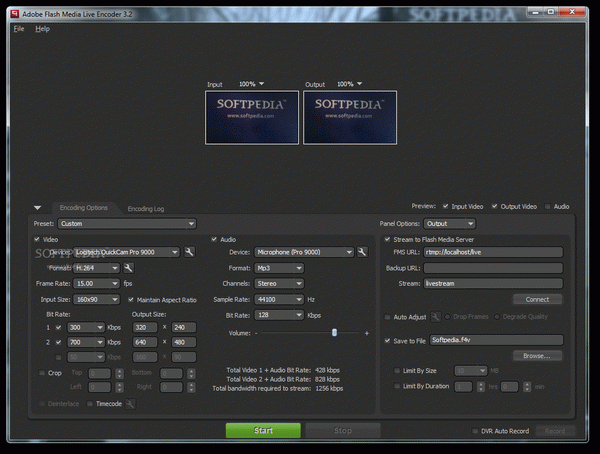Enable Limit By Size checkbox

[x=397, y=370]
